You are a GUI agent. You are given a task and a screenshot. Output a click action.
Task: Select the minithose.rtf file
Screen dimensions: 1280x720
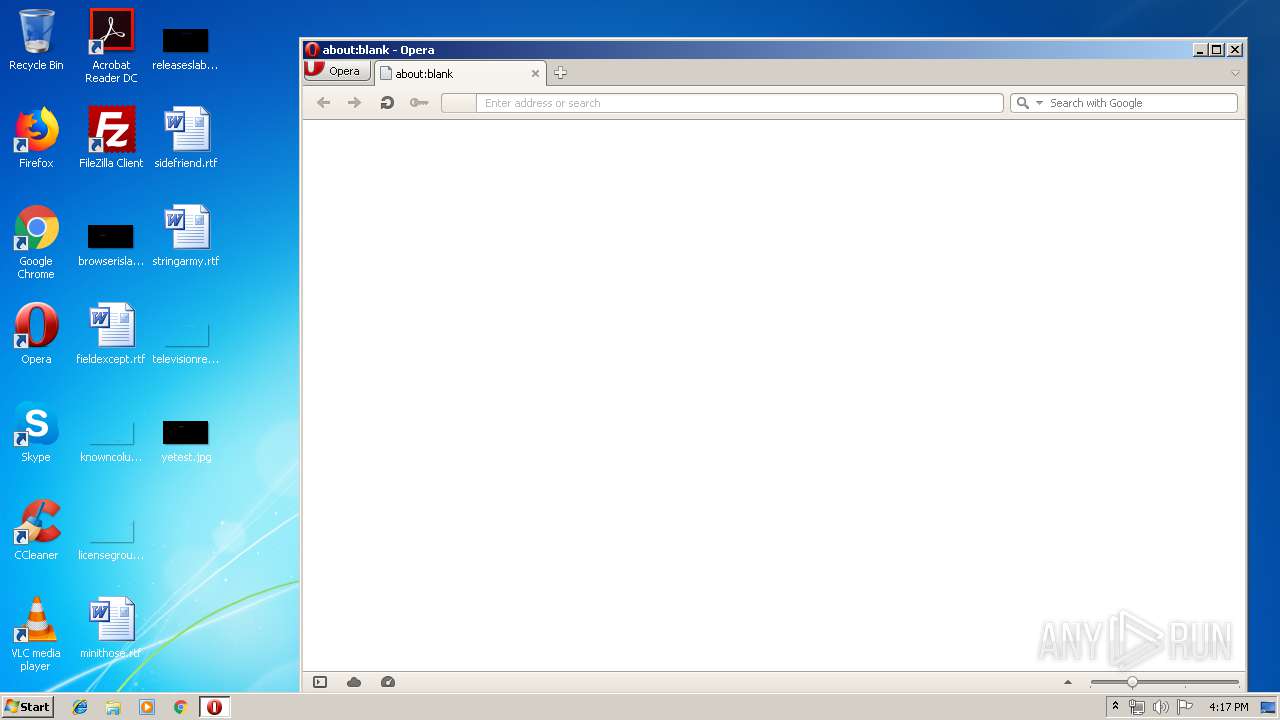coord(111,628)
